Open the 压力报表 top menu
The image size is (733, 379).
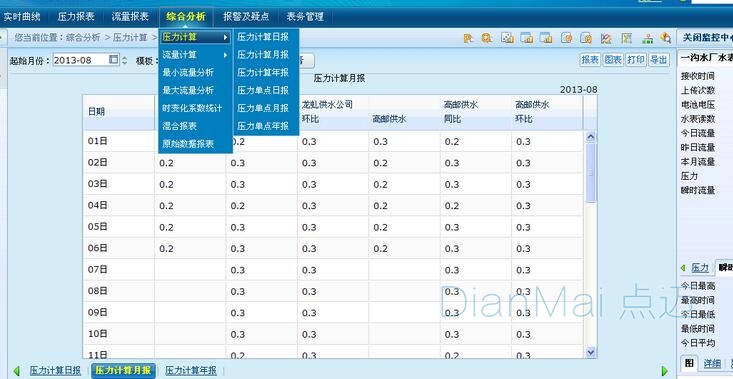76,17
